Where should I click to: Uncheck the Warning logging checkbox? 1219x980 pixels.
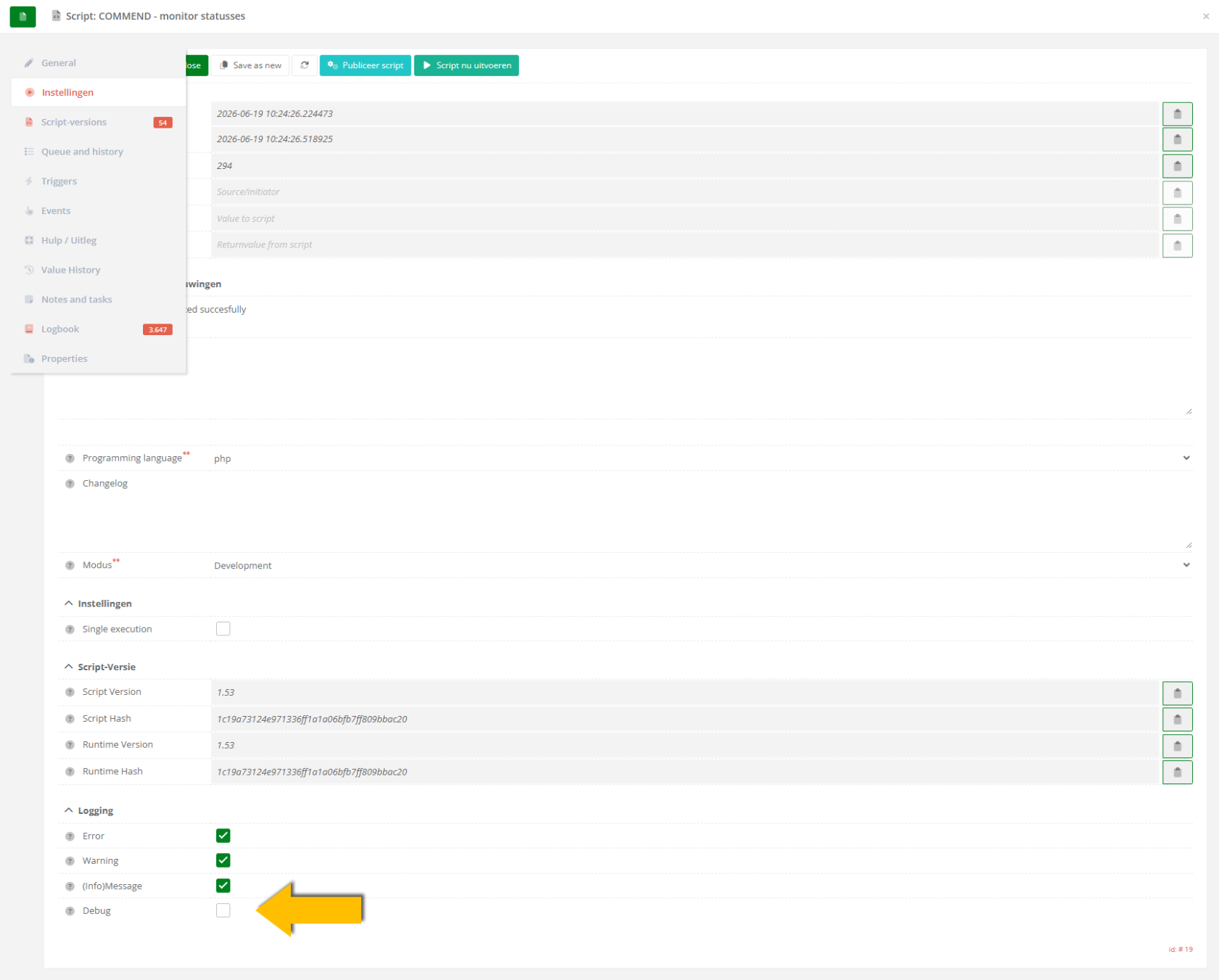pos(223,860)
